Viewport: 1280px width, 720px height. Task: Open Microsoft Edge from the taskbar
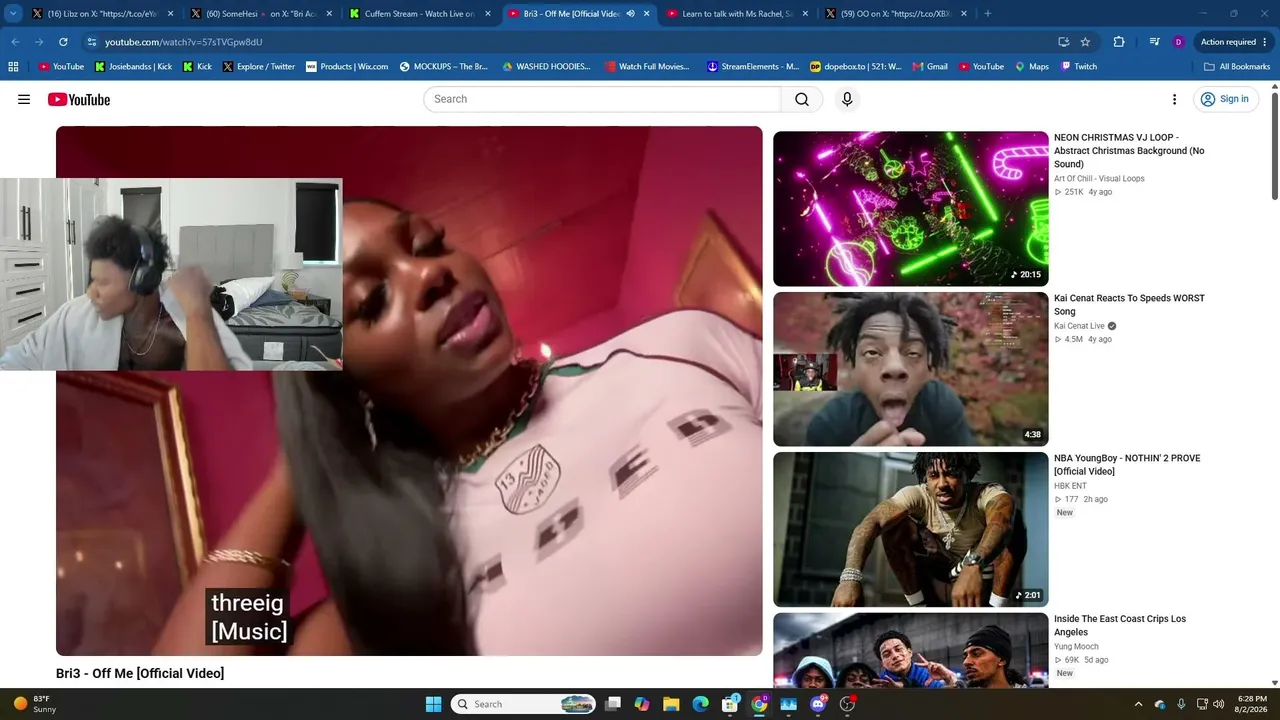click(x=700, y=704)
